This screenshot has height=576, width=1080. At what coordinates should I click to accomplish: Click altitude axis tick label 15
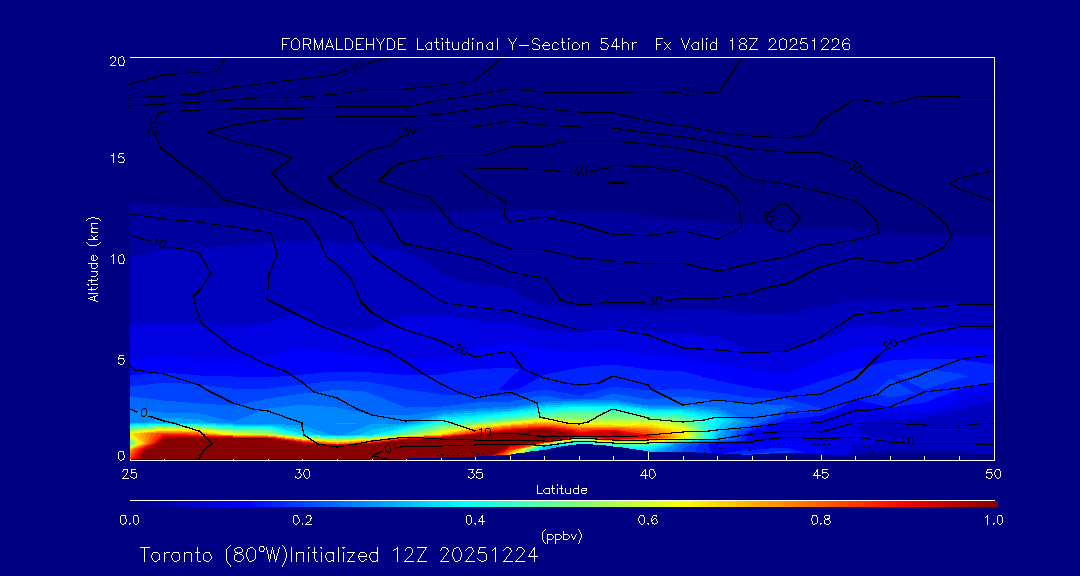tap(116, 158)
